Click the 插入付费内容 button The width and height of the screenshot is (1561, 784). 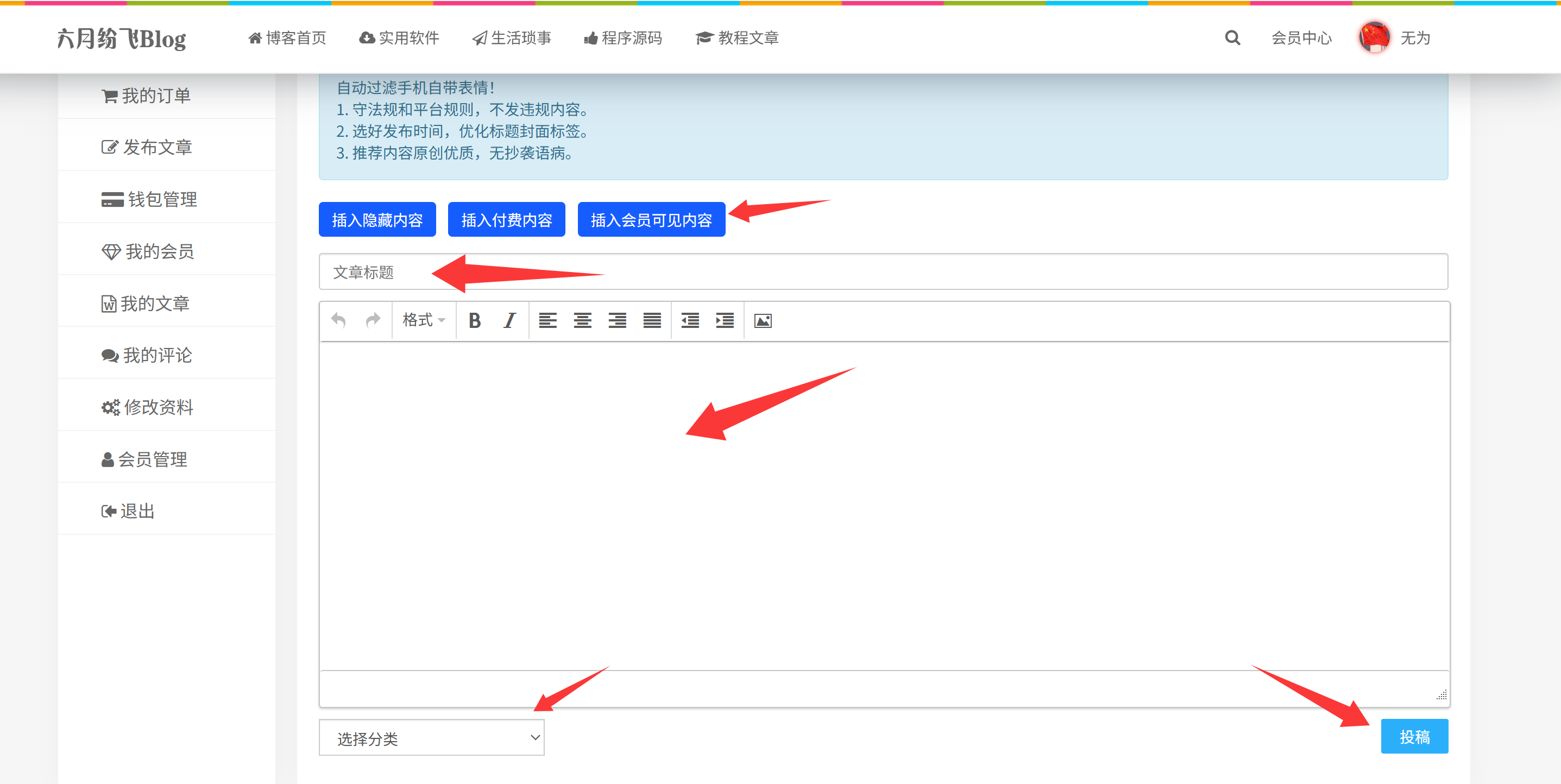pyautogui.click(x=506, y=219)
